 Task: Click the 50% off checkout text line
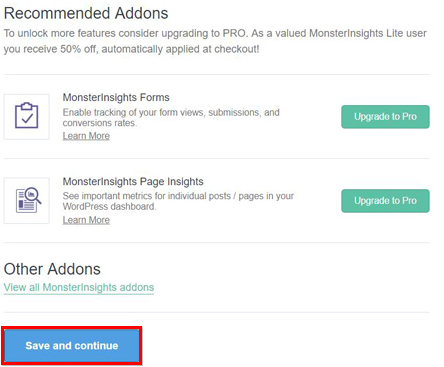click(x=131, y=49)
